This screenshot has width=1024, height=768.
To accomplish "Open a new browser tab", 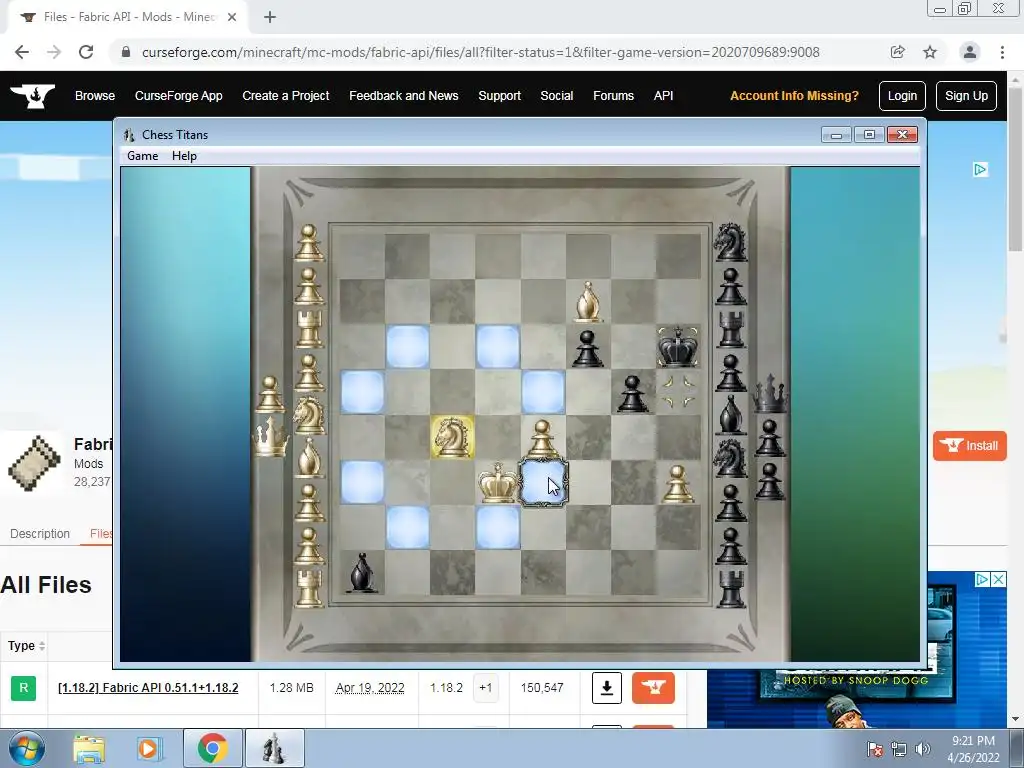I will coord(270,18).
